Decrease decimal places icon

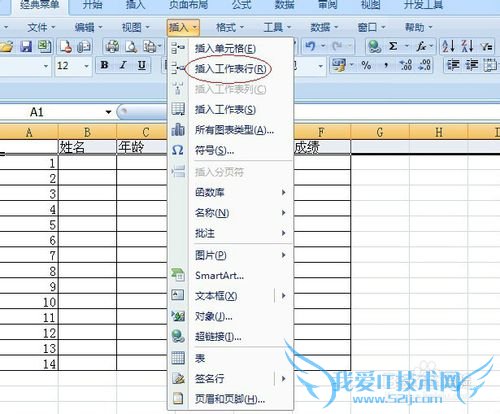click(x=425, y=65)
